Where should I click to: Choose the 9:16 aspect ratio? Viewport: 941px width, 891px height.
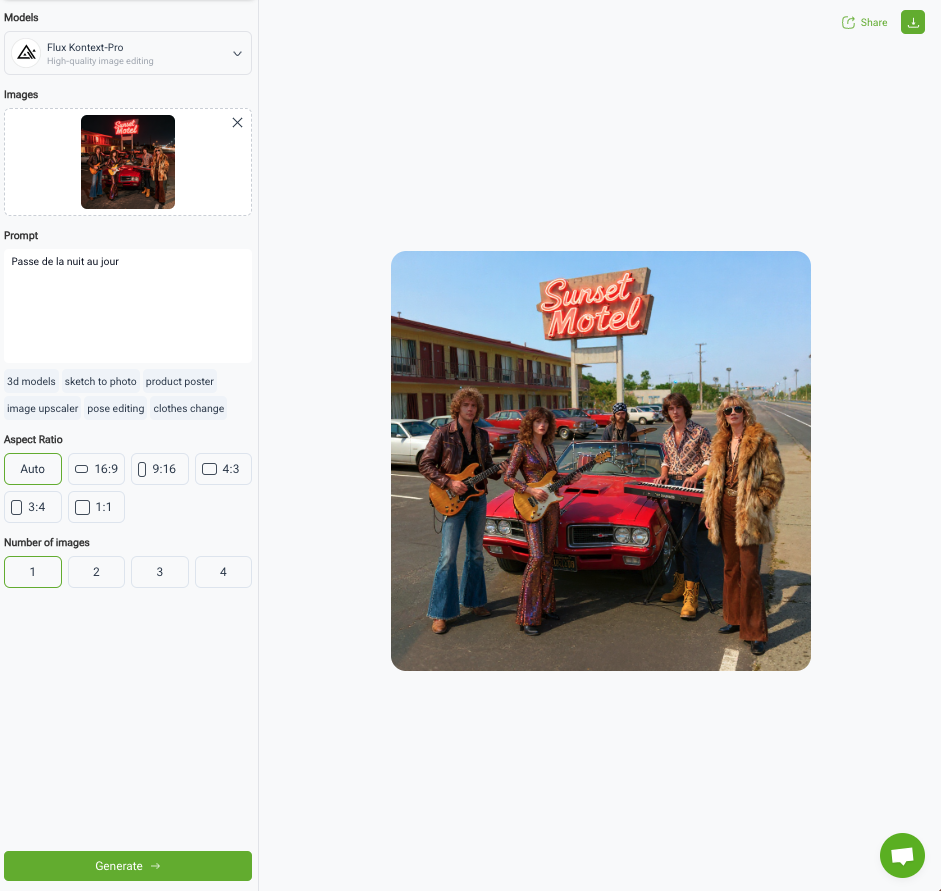(159, 469)
